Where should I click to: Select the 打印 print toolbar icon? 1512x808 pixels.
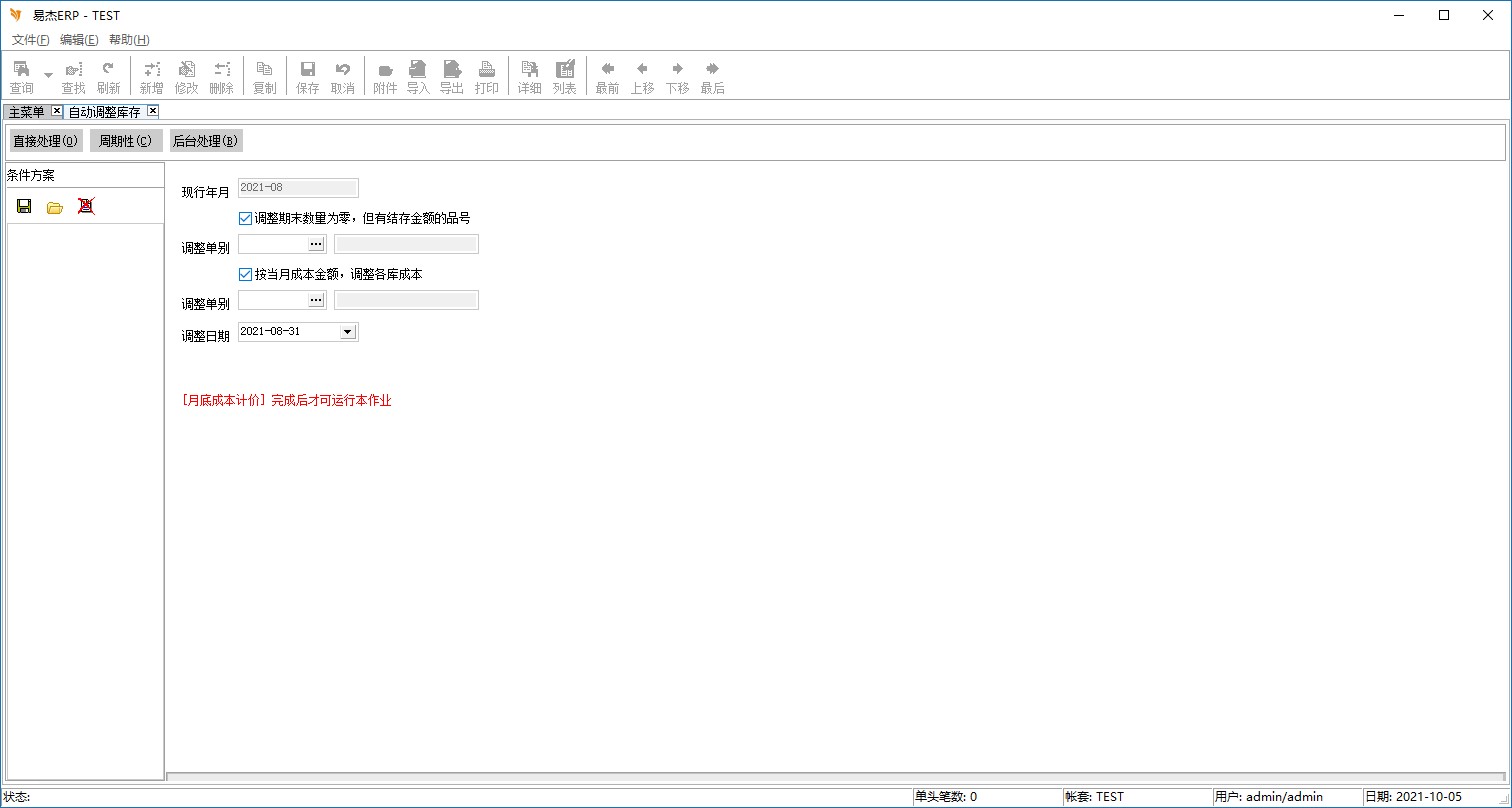[x=487, y=77]
